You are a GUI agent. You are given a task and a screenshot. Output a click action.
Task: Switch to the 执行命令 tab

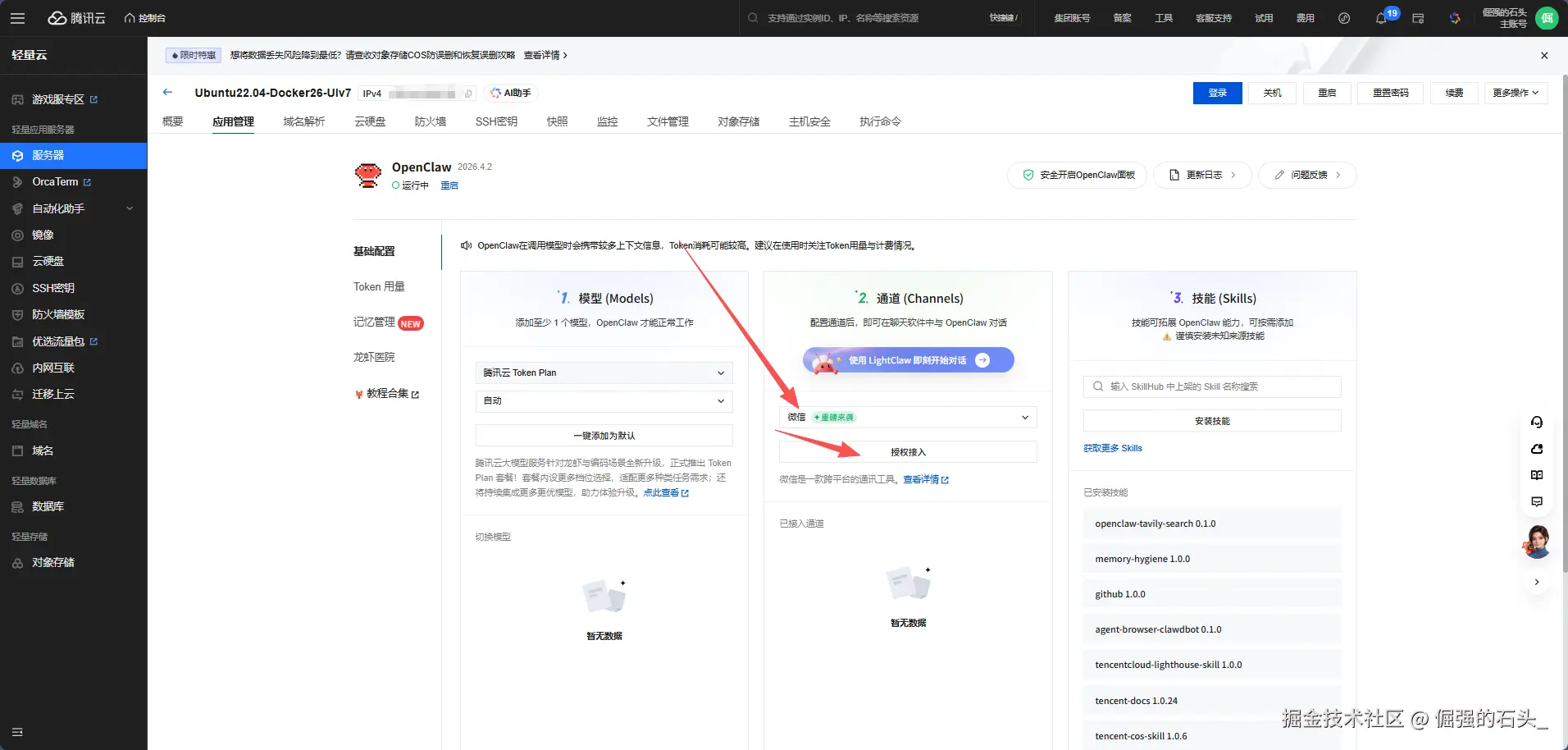point(880,121)
